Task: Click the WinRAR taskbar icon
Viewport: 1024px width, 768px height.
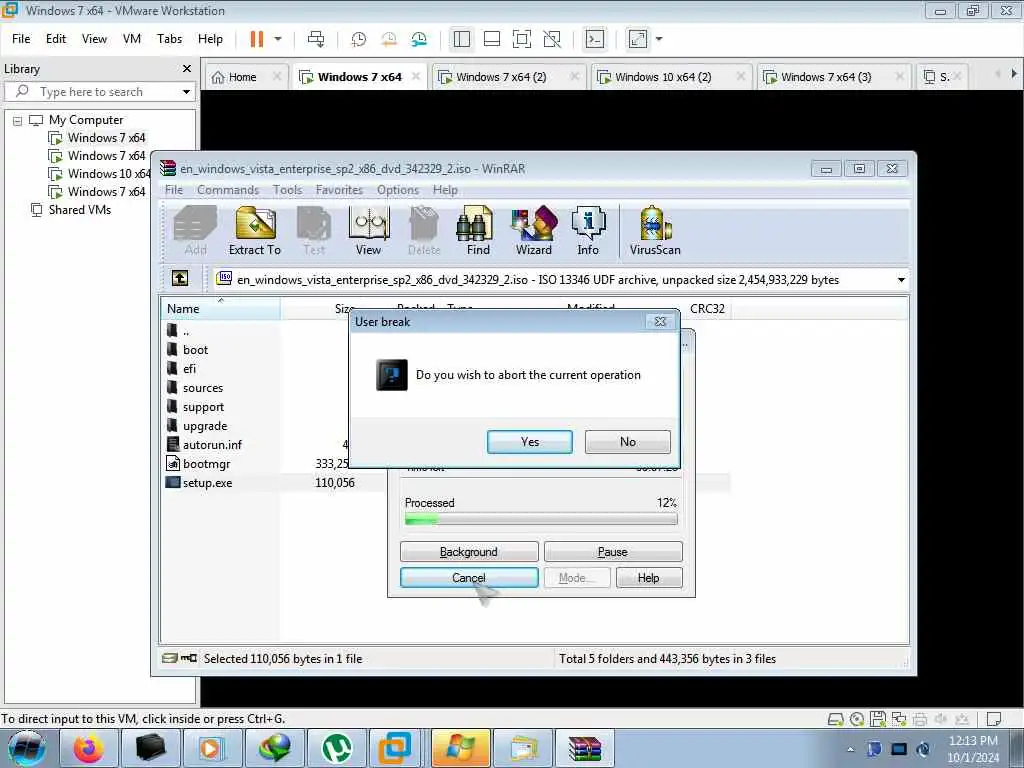Action: 585,748
